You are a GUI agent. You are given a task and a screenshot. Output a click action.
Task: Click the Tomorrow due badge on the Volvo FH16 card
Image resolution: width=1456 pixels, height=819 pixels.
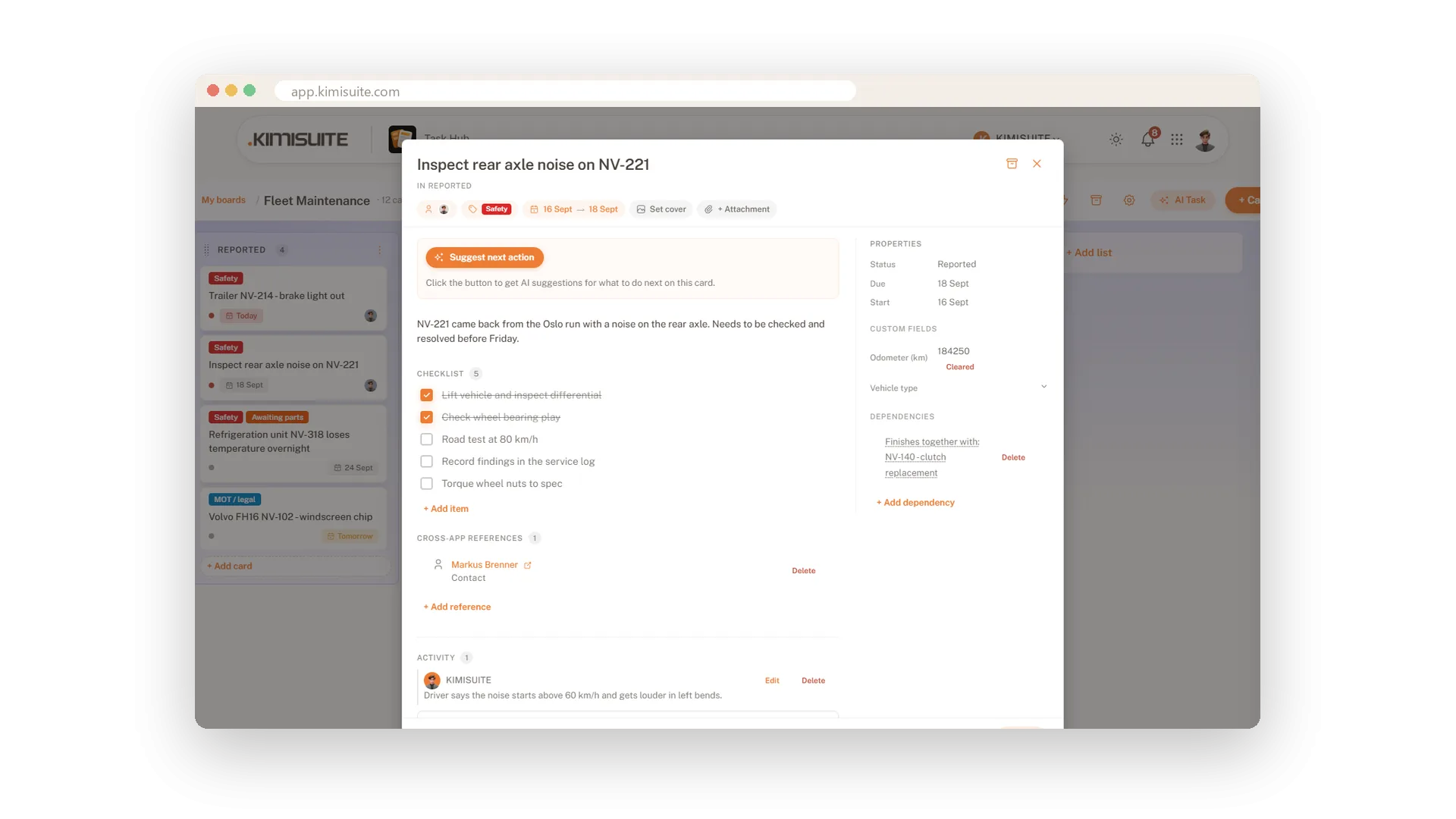point(350,536)
